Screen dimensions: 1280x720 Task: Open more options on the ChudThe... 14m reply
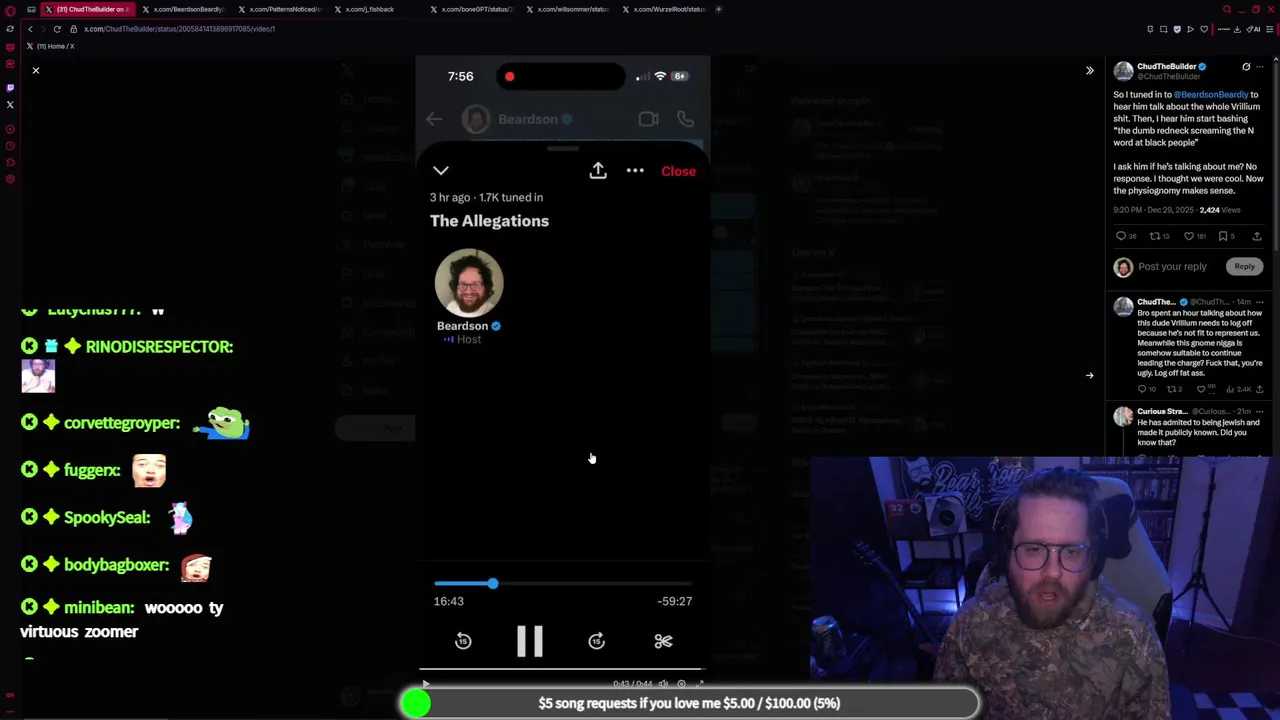coord(1260,302)
